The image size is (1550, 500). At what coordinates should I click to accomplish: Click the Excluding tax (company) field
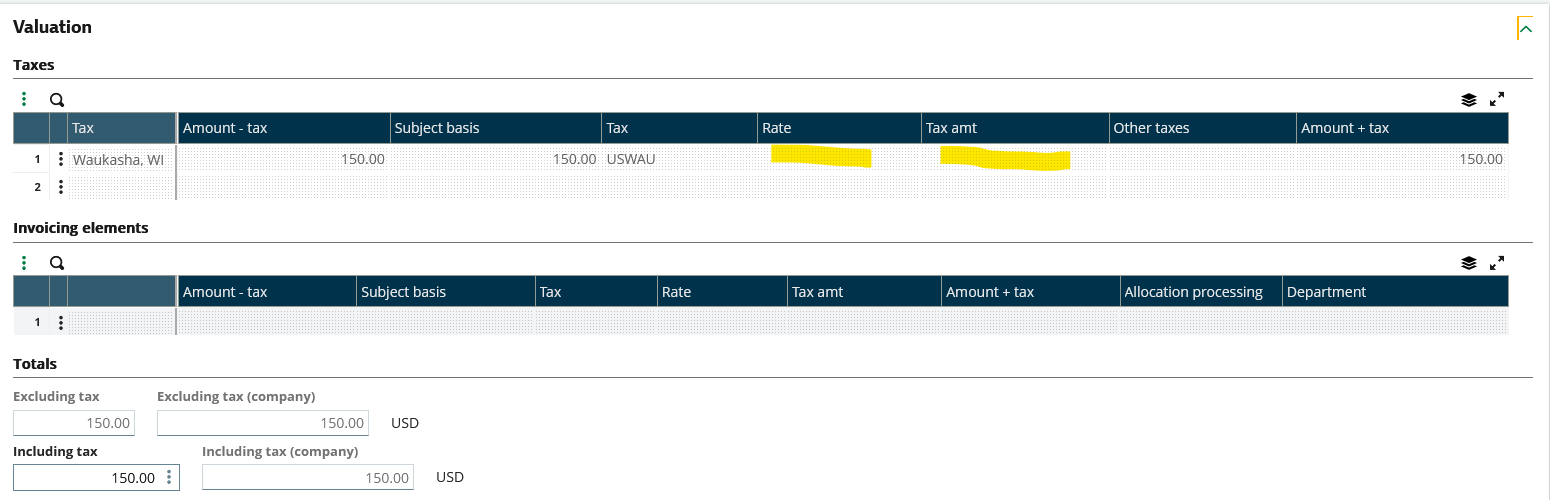[263, 423]
